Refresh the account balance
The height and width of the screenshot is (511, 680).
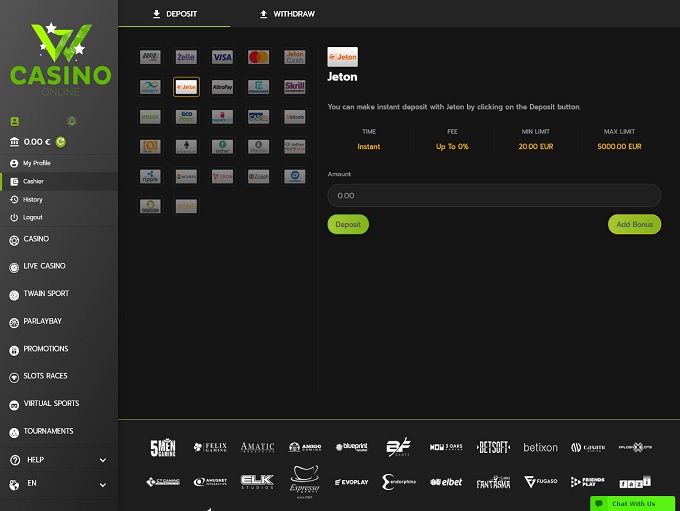pos(61,142)
